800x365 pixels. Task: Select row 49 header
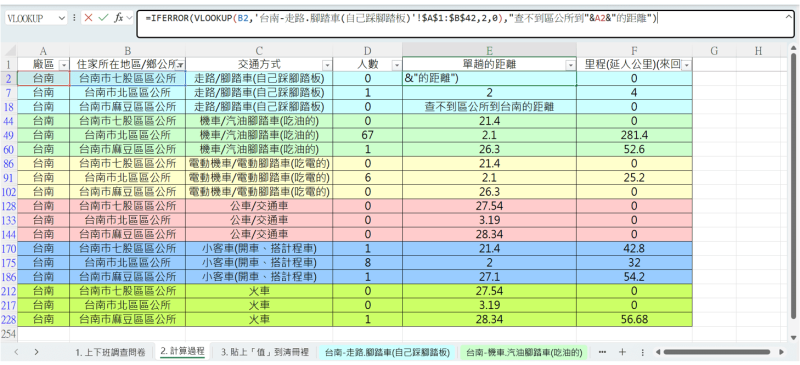tap(9, 135)
